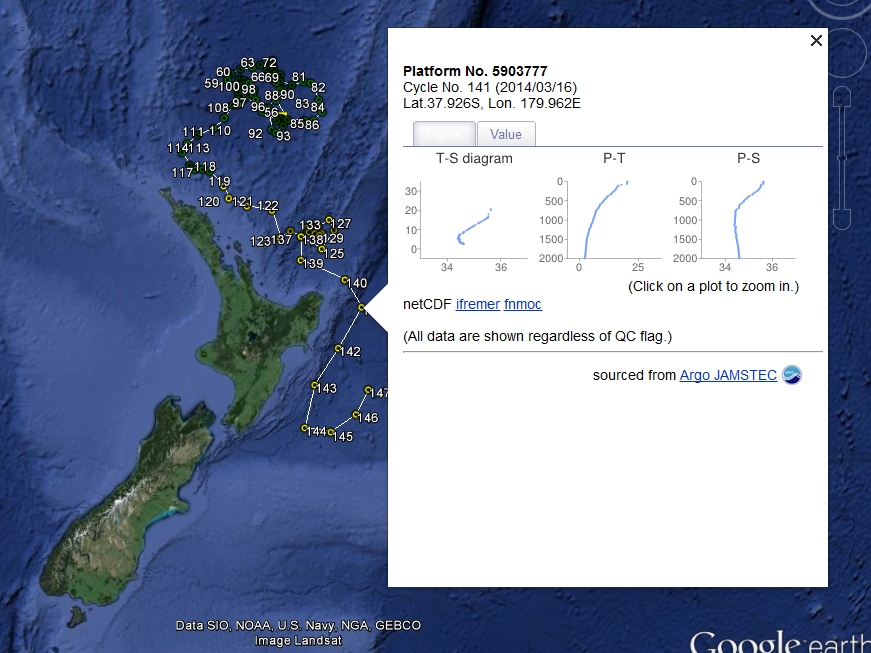Click the cycle 146 float marker

pyautogui.click(x=356, y=415)
